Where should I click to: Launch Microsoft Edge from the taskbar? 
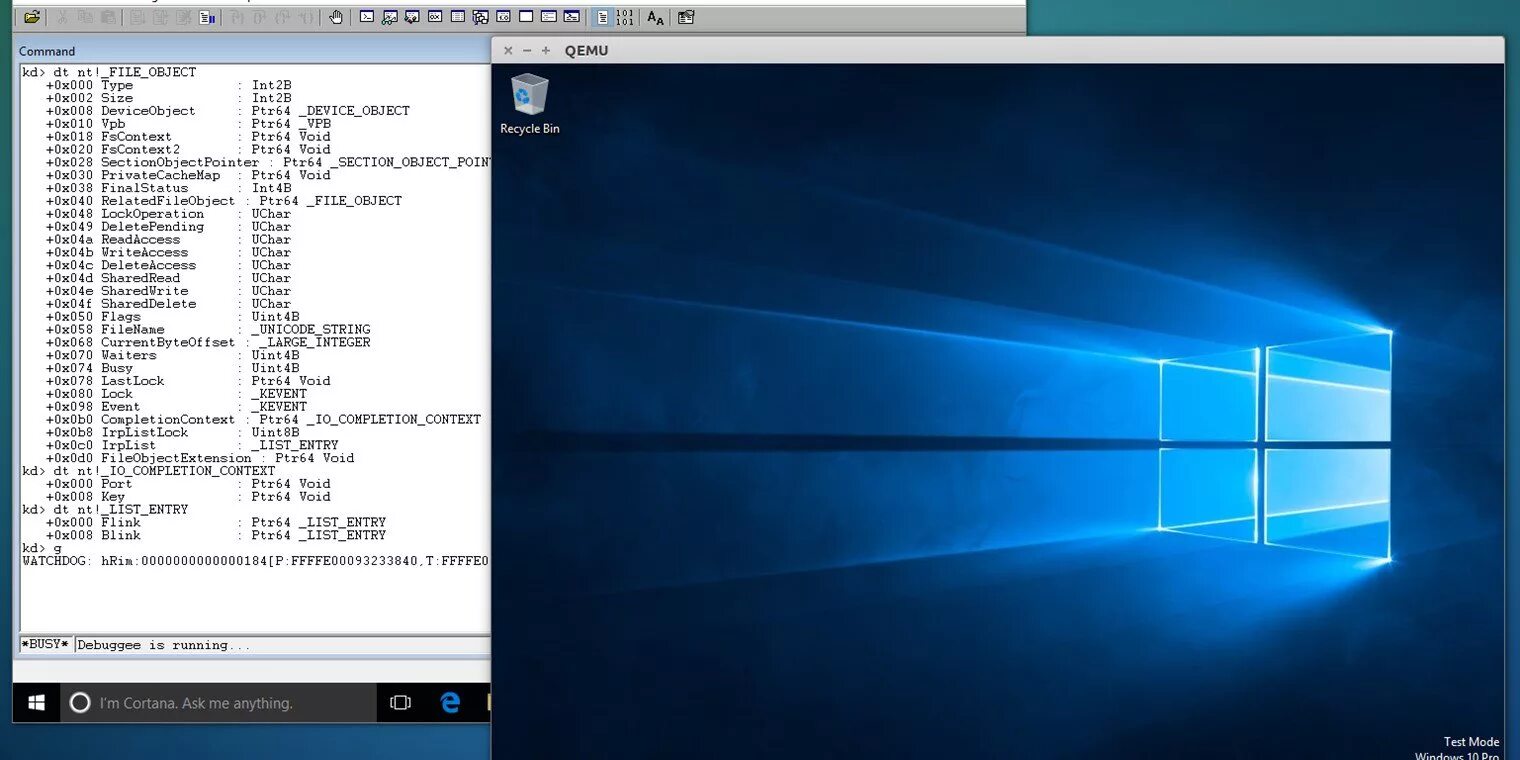(x=450, y=703)
